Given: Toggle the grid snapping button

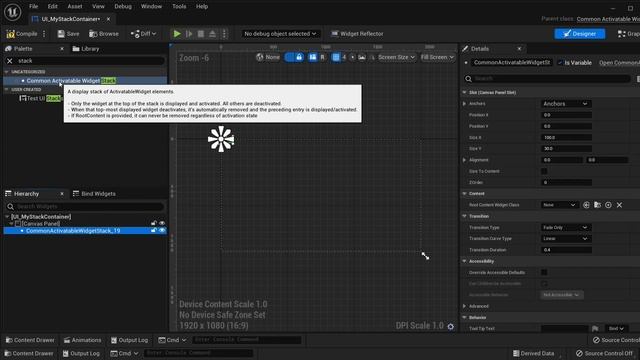Looking at the screenshot, I should tap(336, 58).
